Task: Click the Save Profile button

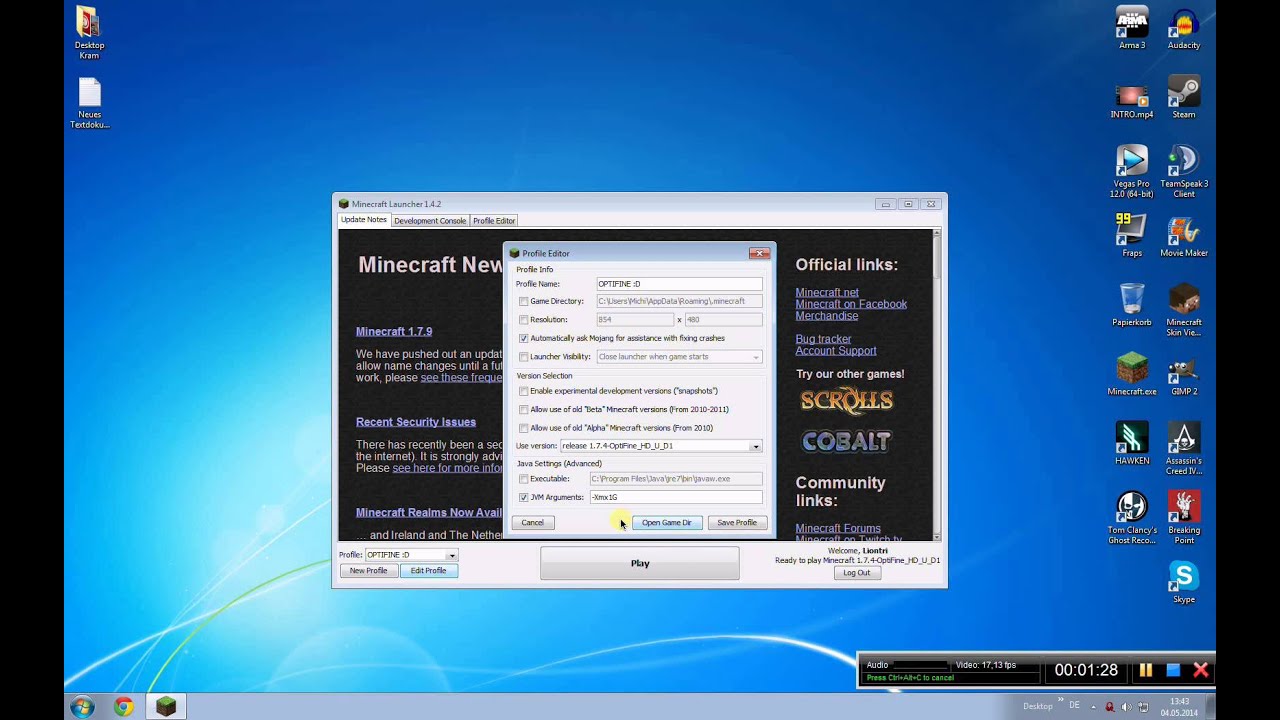Action: point(737,523)
